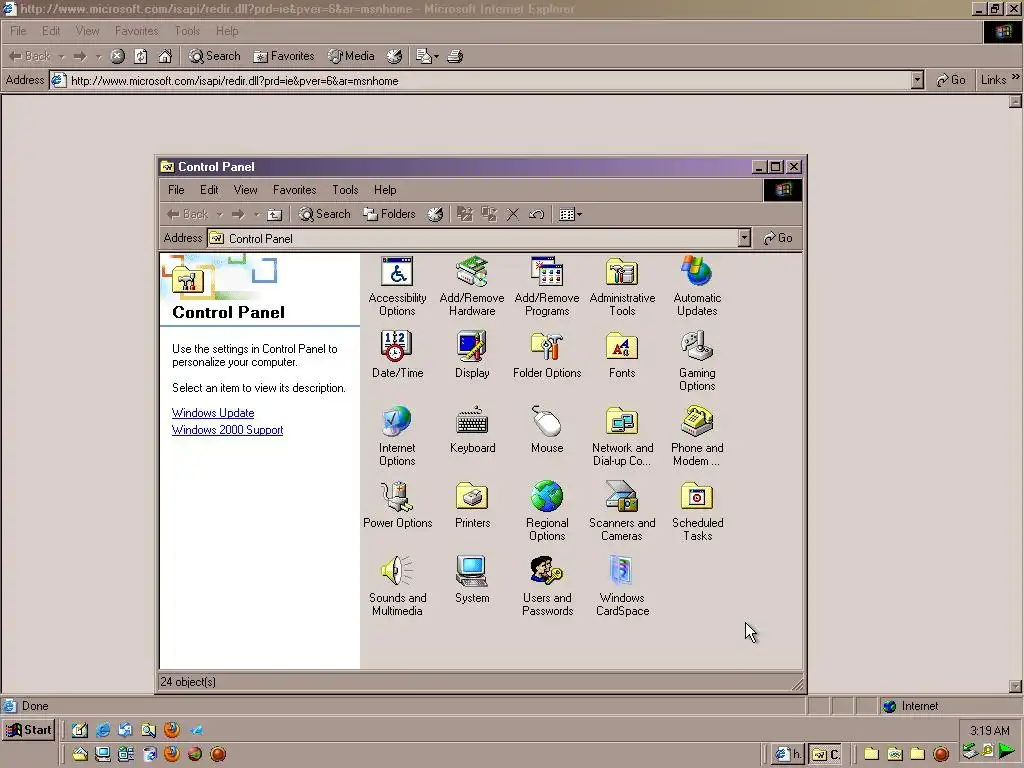
Task: Open the Power Options applet
Action: [397, 505]
